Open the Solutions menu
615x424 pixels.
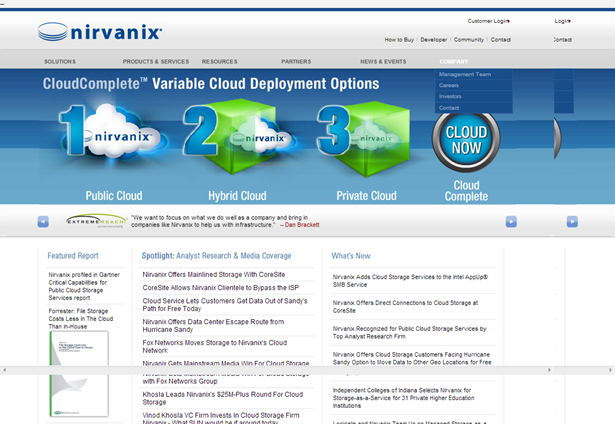[x=60, y=62]
